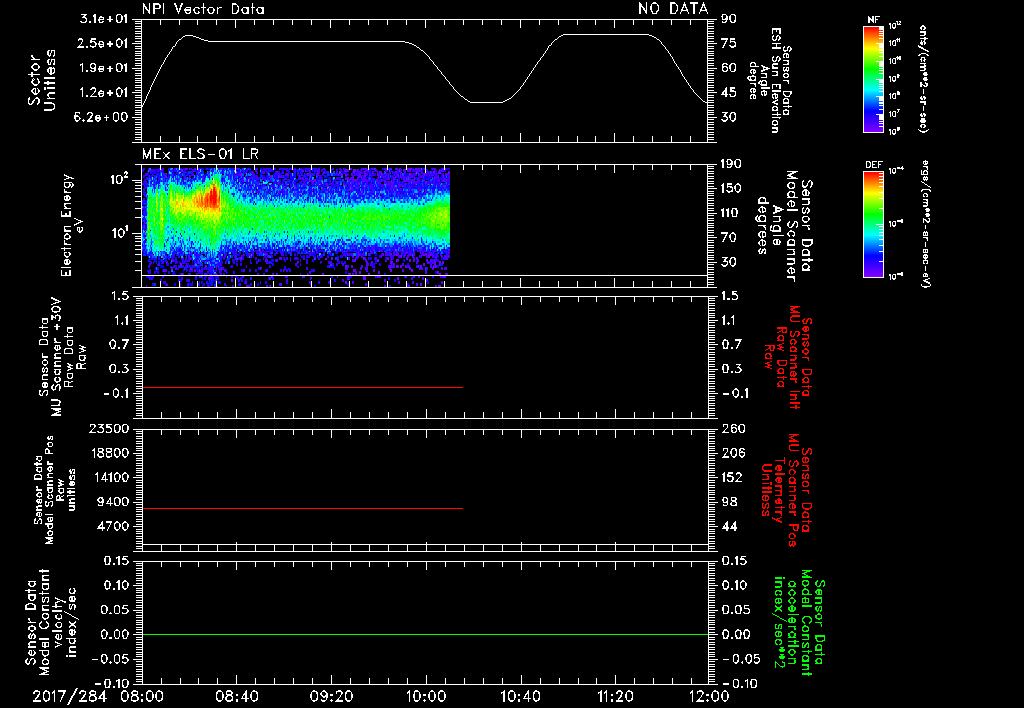Click the '44' telemetry tick value

[728, 526]
